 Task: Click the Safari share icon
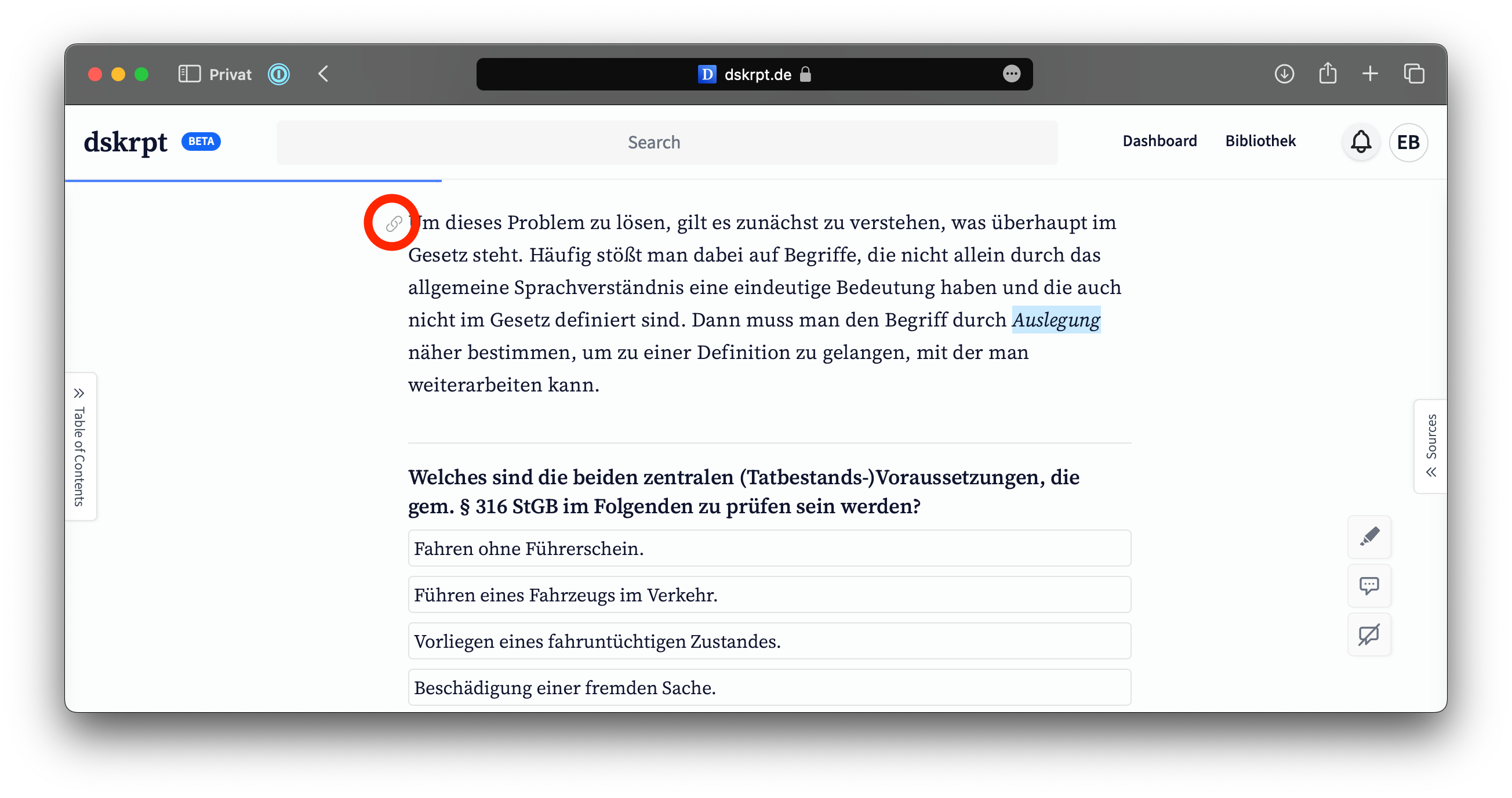(1327, 74)
